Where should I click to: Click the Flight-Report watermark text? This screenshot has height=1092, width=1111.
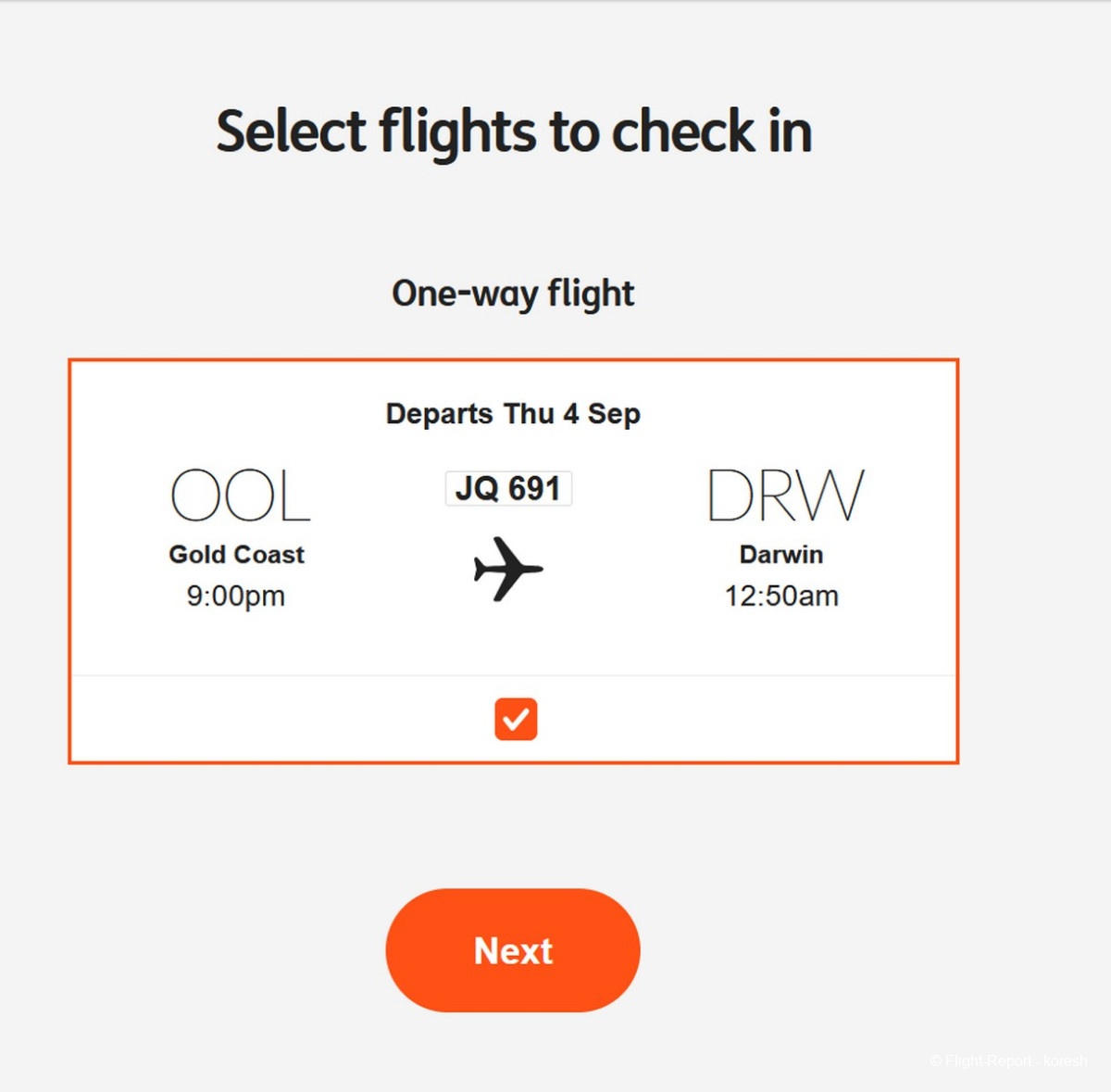987,1061
